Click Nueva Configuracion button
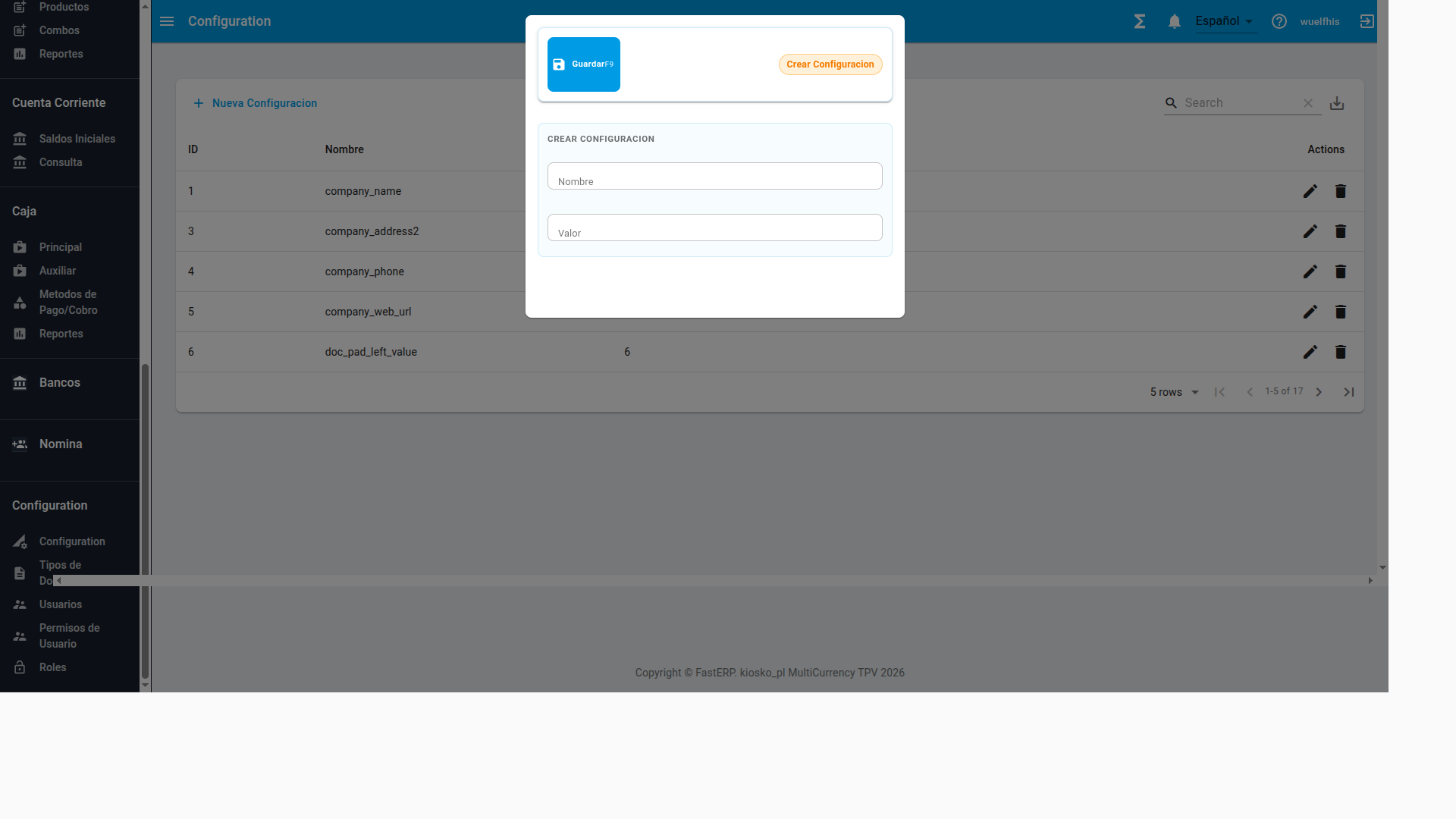1456x819 pixels. pos(255,103)
